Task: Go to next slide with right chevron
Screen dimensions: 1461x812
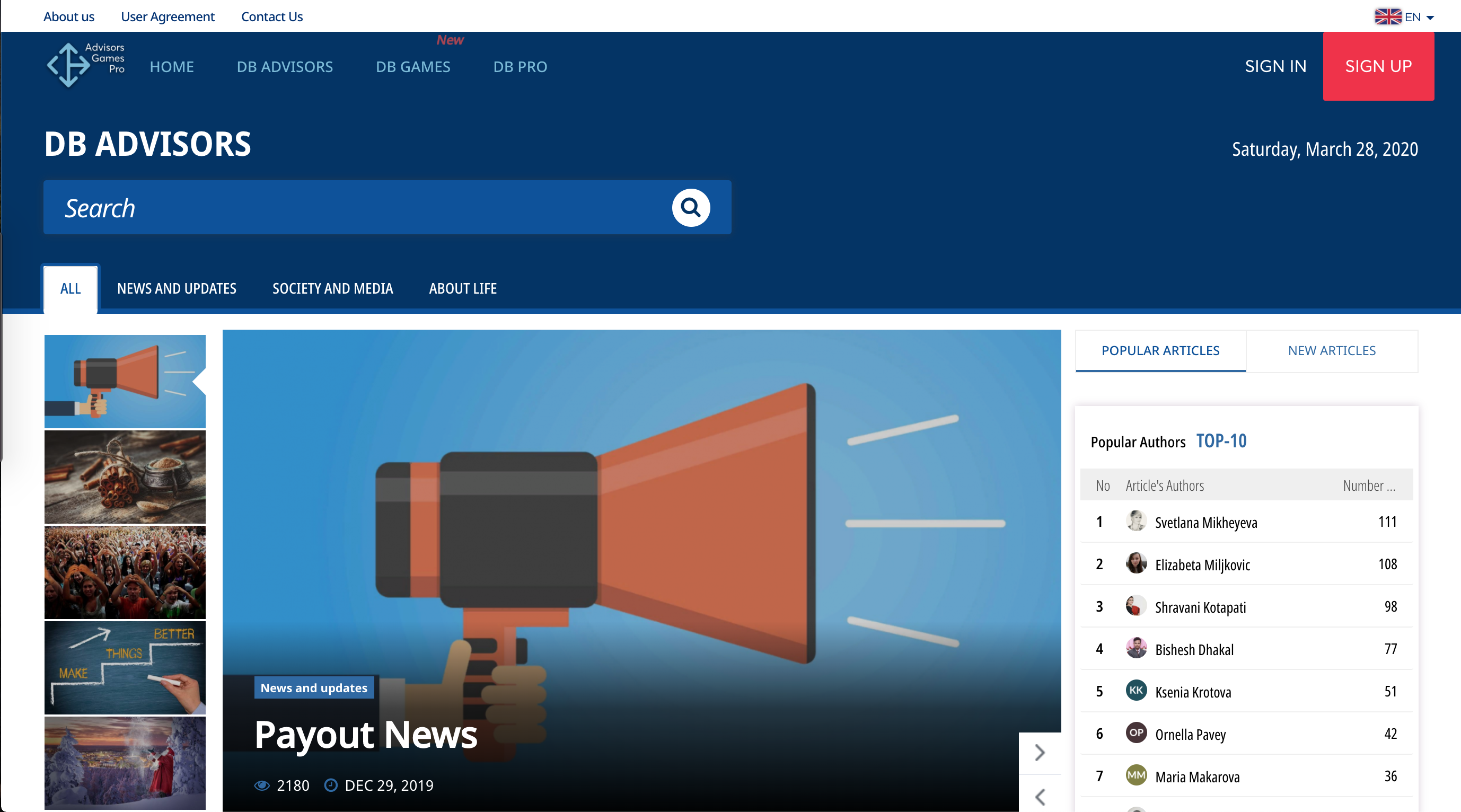Action: pyautogui.click(x=1040, y=753)
